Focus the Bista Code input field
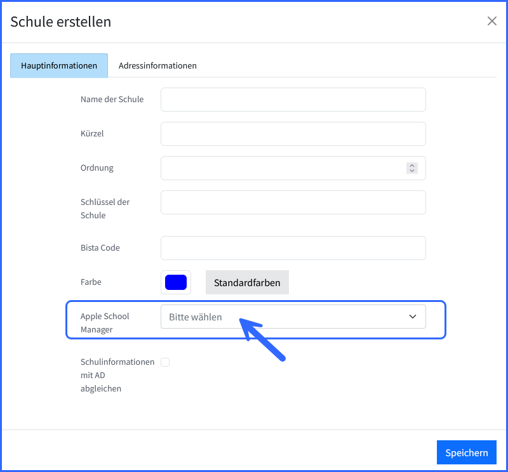This screenshot has width=508, height=472. pyautogui.click(x=293, y=248)
